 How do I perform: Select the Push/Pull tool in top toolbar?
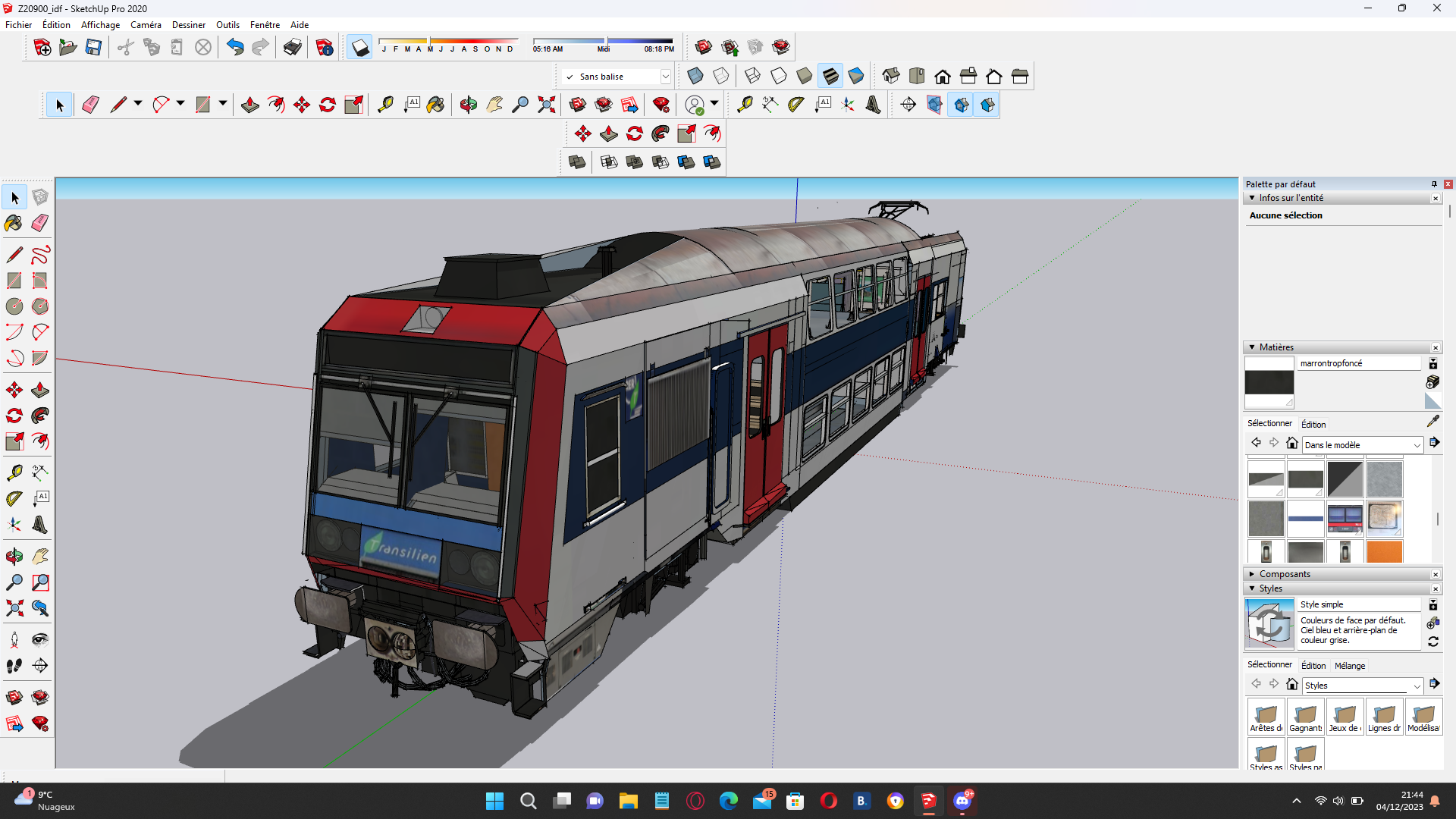pos(250,105)
